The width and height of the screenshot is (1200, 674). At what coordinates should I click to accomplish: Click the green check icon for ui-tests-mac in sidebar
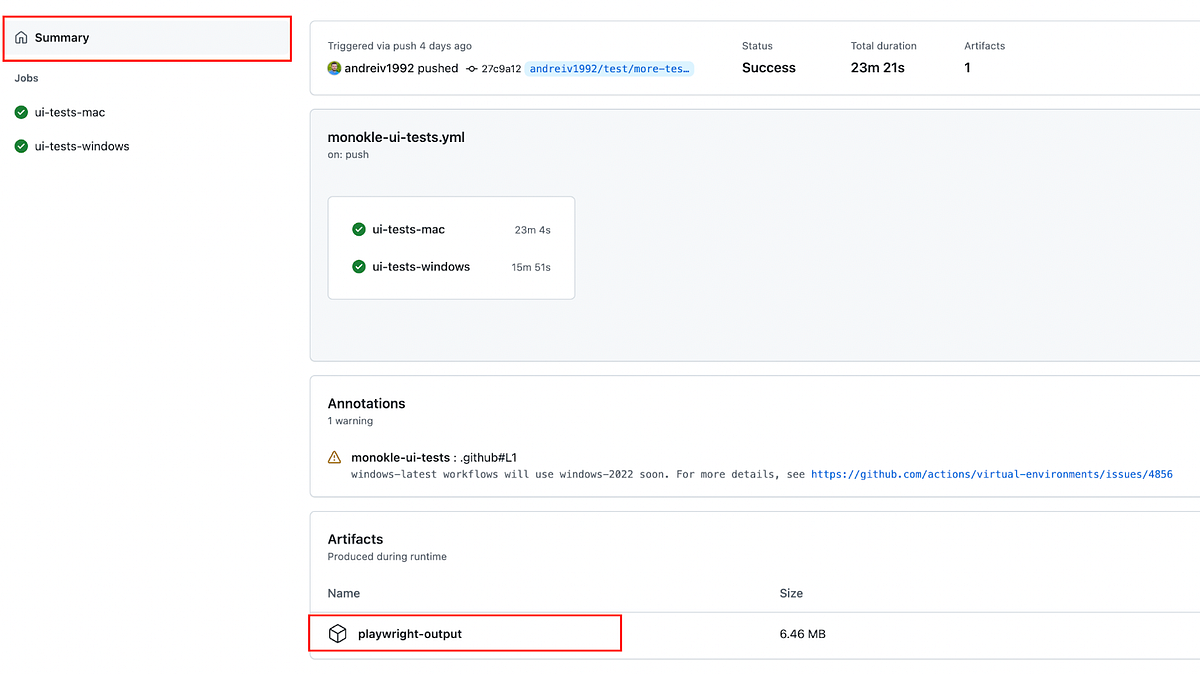(x=21, y=113)
